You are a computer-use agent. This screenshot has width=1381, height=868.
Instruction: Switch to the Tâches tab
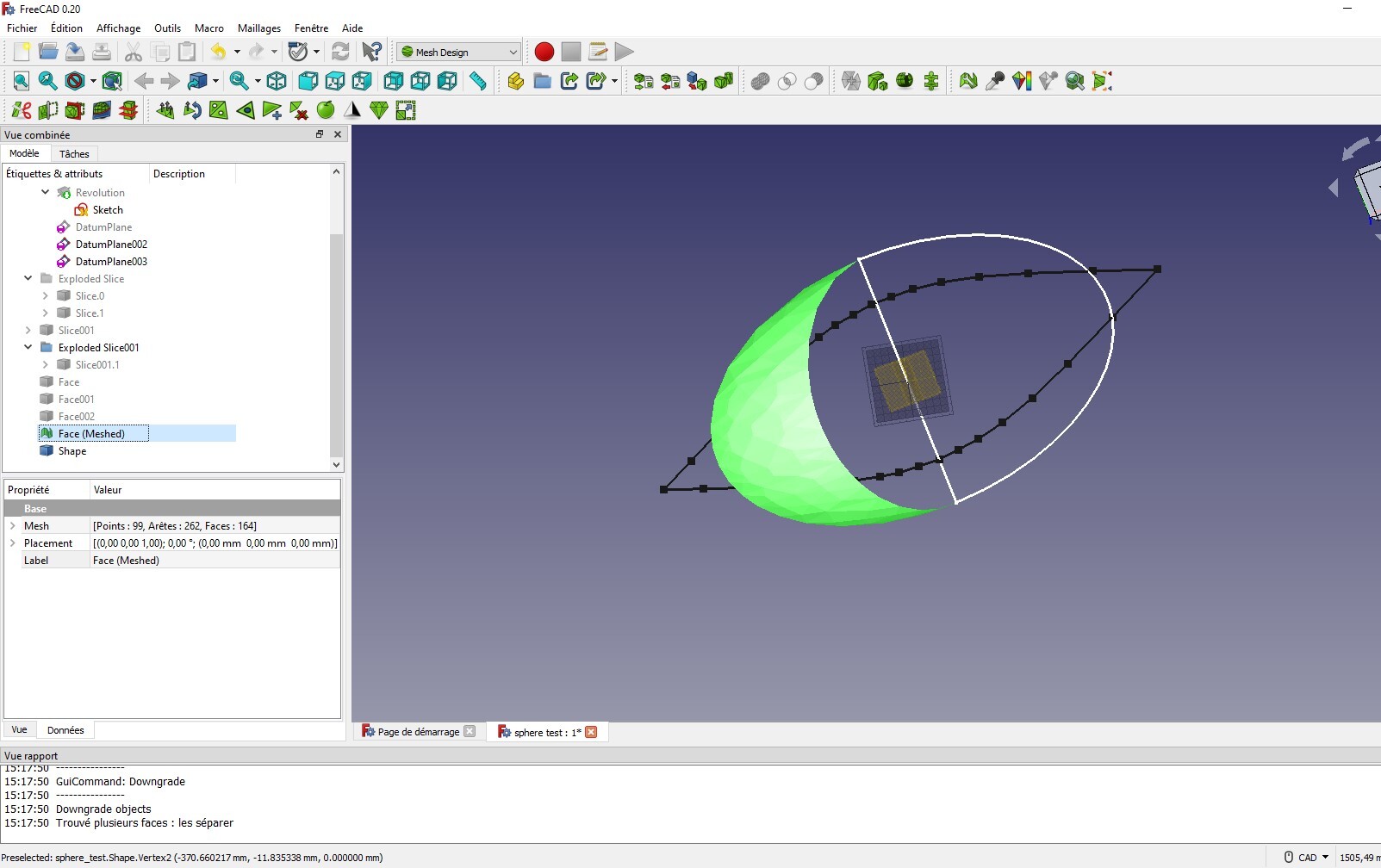click(74, 153)
